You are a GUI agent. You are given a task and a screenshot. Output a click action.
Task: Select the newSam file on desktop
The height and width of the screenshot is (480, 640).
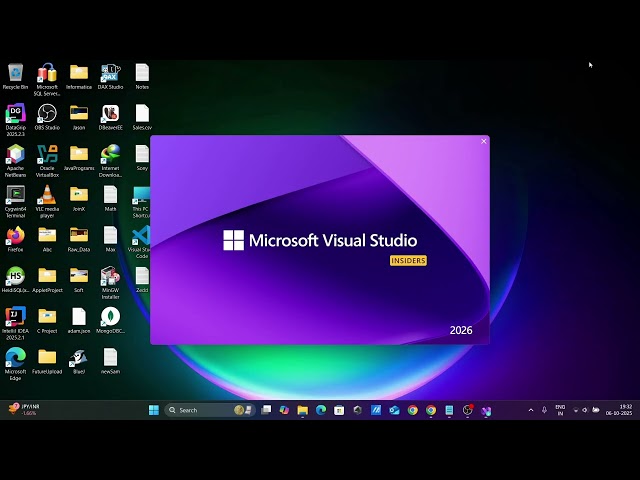coord(110,361)
